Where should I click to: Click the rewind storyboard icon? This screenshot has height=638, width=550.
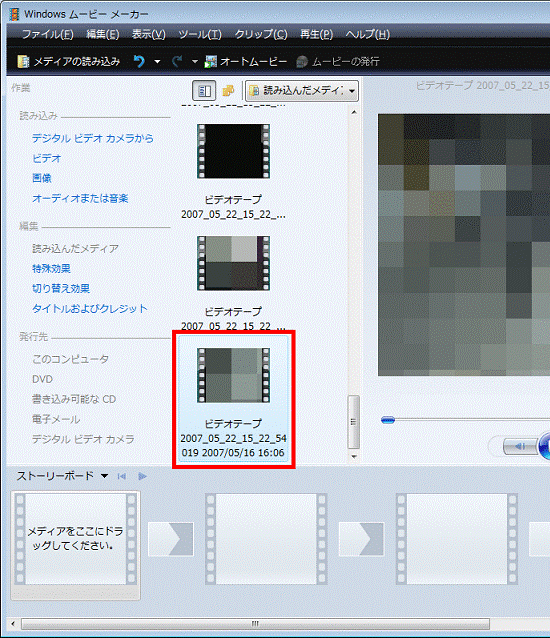click(121, 476)
